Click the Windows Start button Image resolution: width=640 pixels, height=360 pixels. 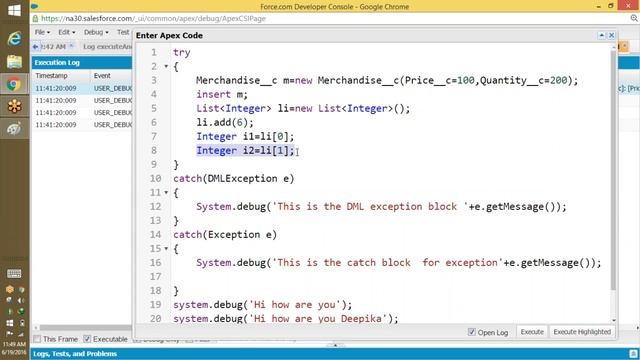tap(14, 11)
